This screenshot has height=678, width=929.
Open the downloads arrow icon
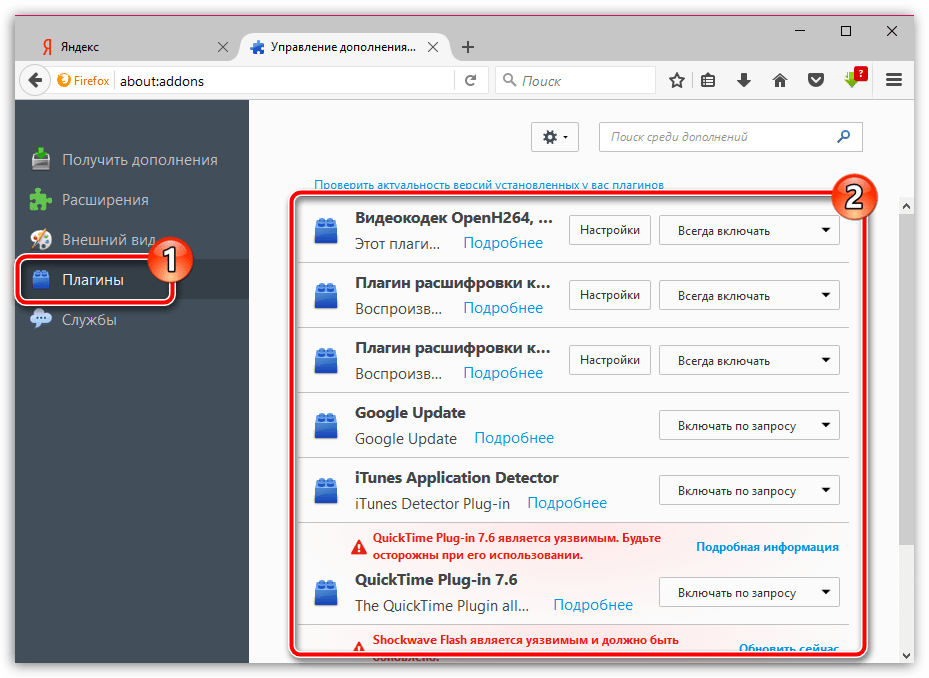(x=744, y=80)
